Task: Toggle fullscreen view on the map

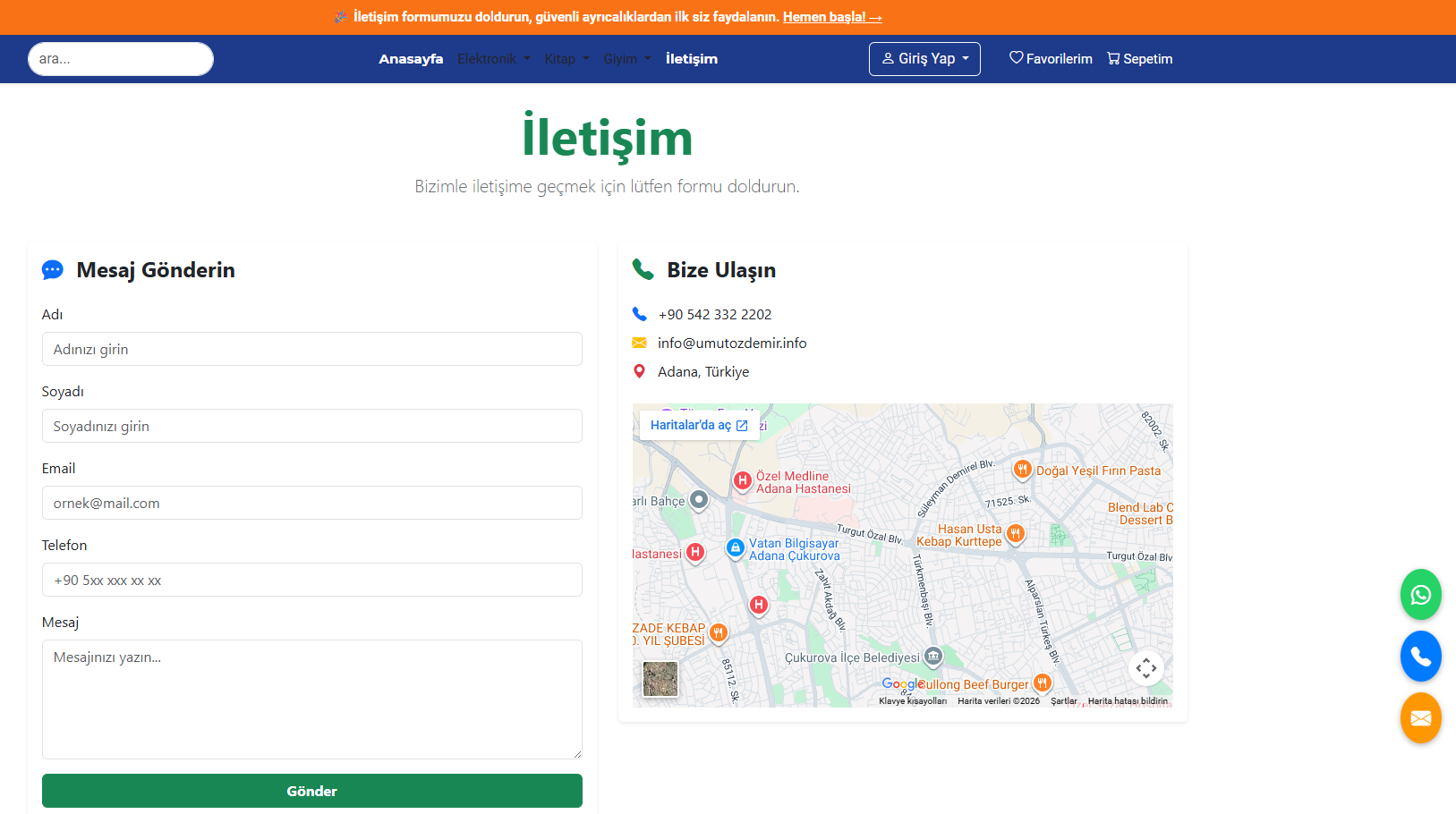Action: pyautogui.click(x=1145, y=668)
